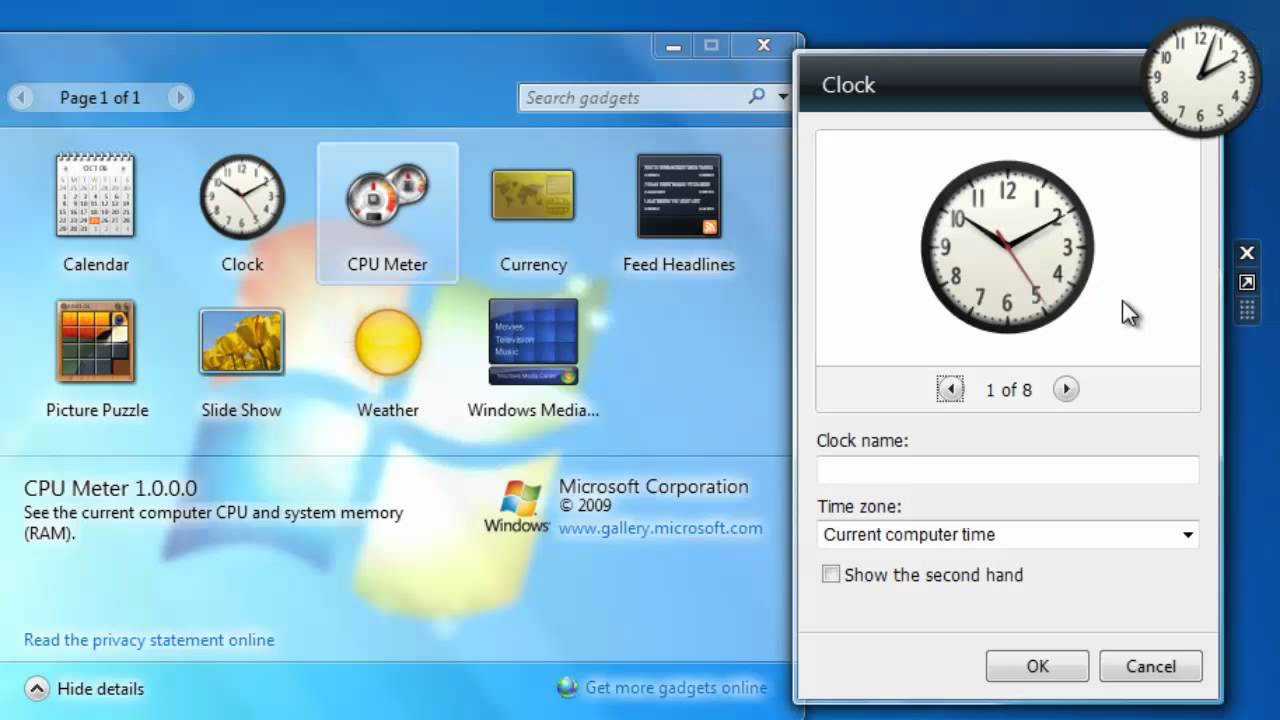1280x720 pixels.
Task: Minimize the gadget gallery window
Action: [x=673, y=46]
